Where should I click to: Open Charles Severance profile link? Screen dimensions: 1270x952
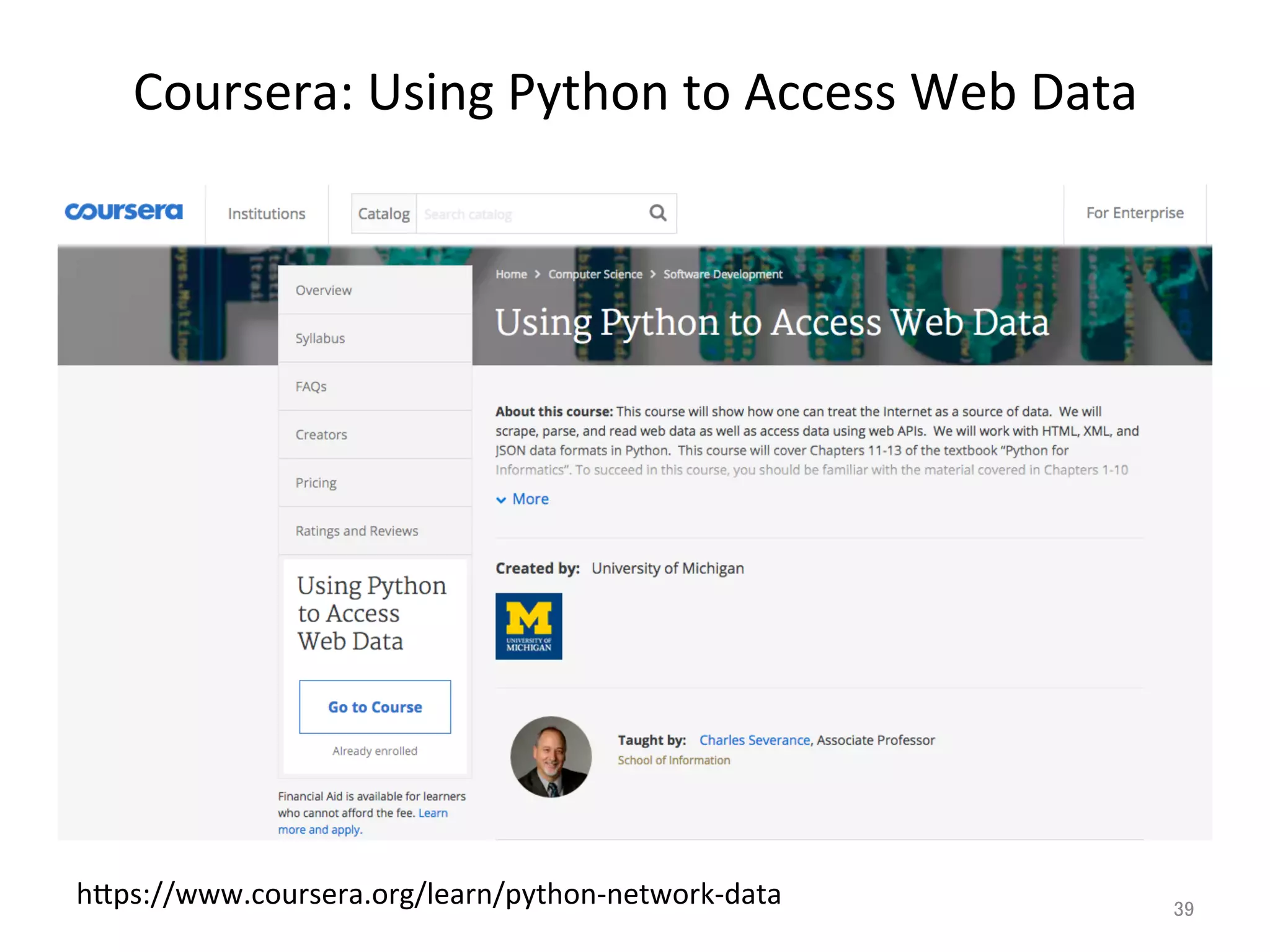pyautogui.click(x=755, y=740)
